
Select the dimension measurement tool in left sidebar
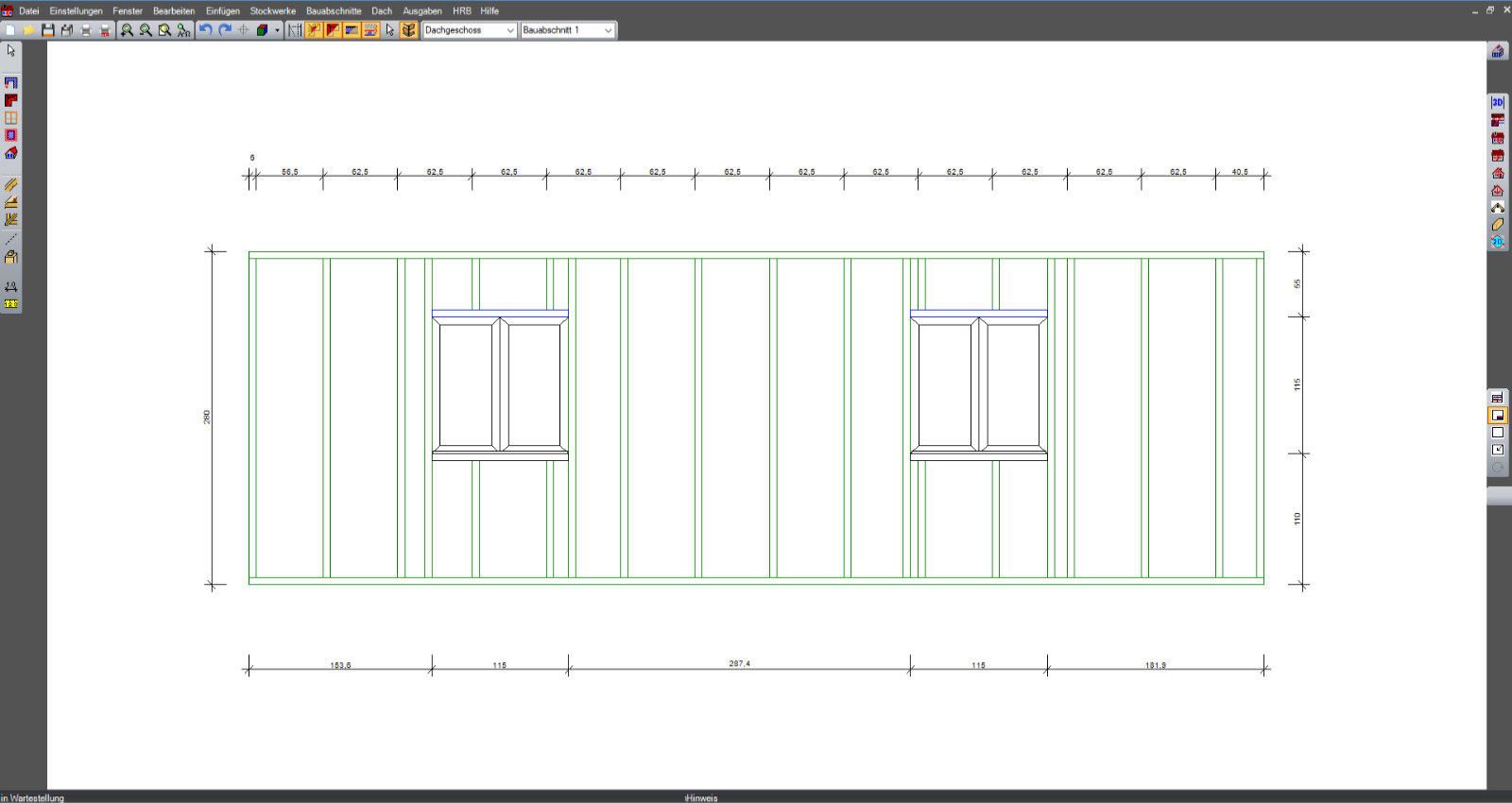(11, 286)
